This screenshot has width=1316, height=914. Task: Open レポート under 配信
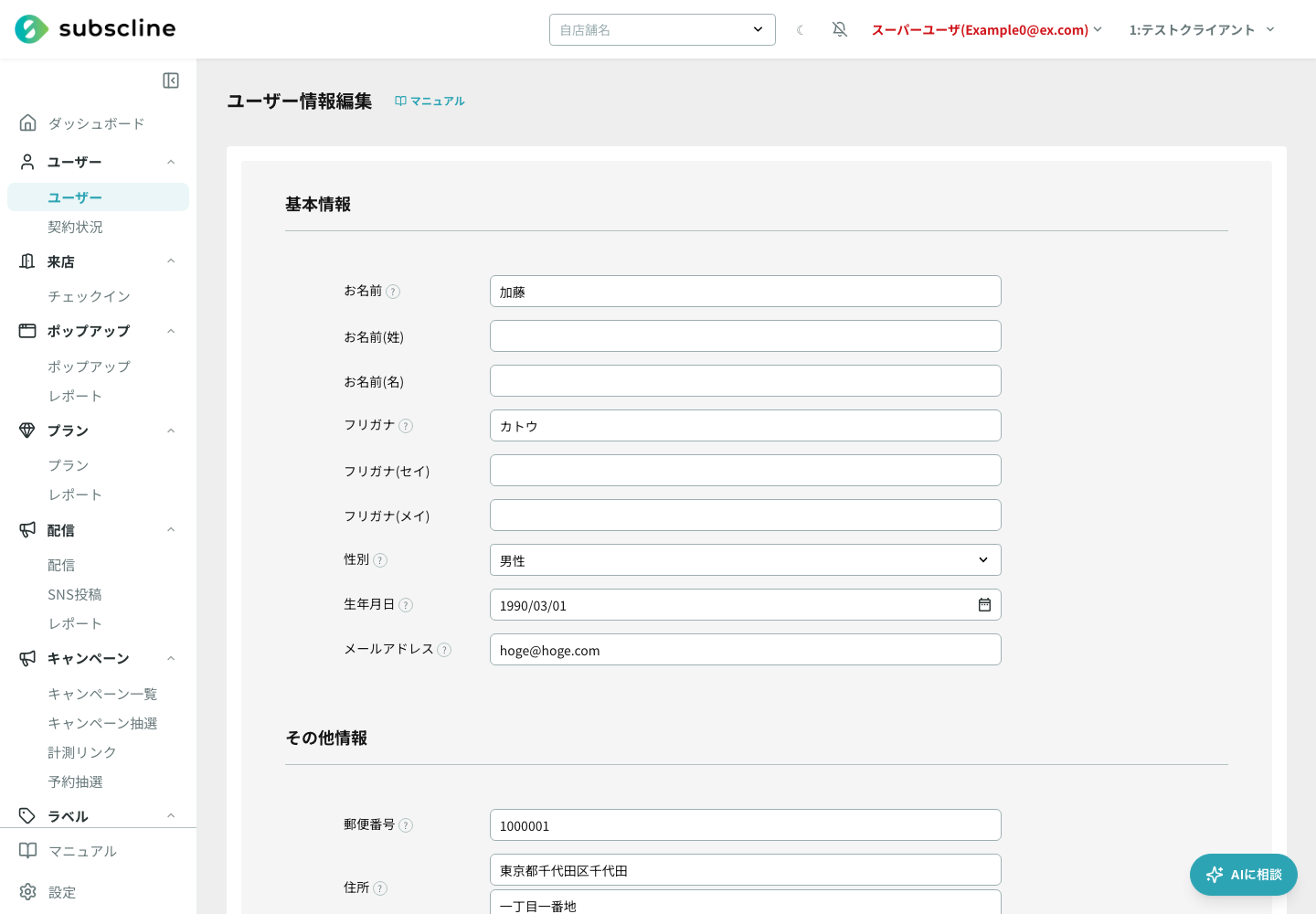coord(75,623)
